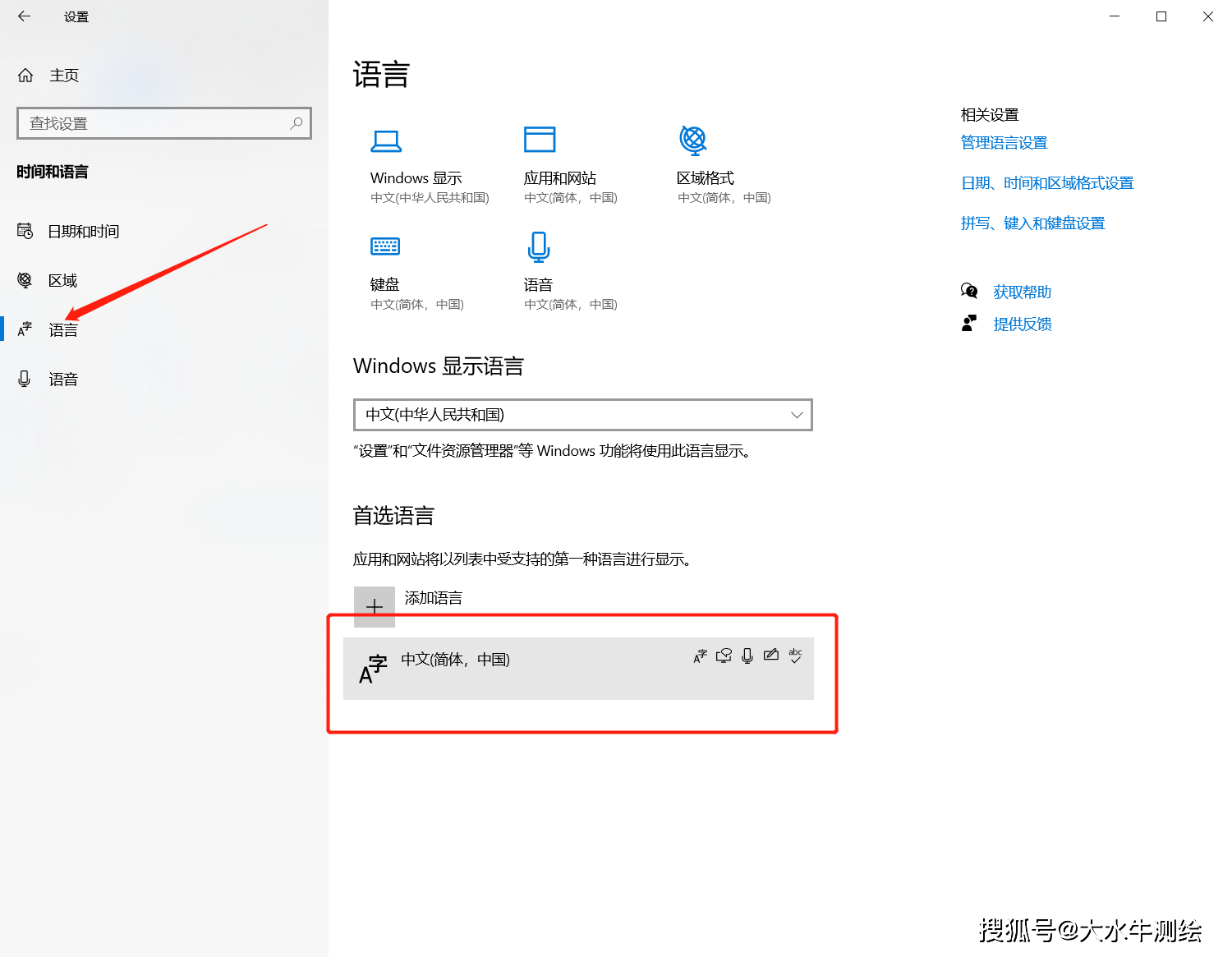The width and height of the screenshot is (1232, 957).
Task: Click the abc spell-check feature icon
Action: [x=795, y=656]
